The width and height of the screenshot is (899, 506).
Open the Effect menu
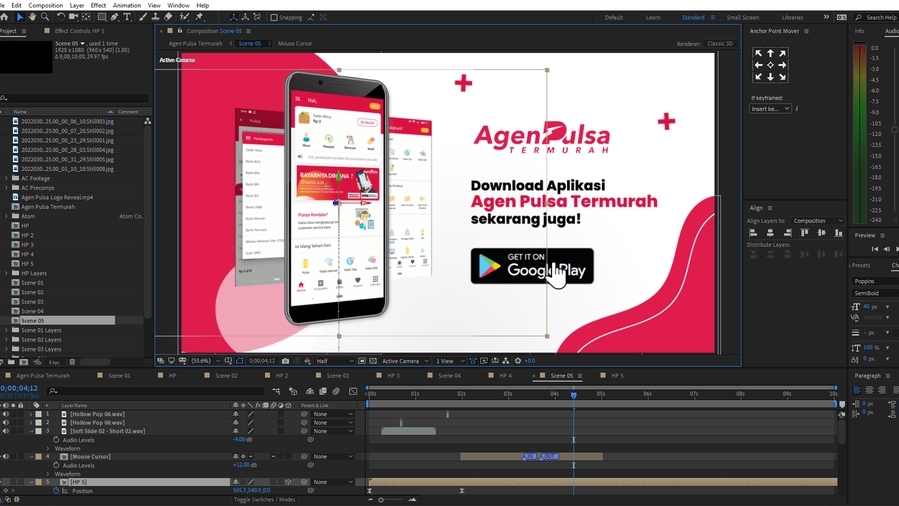(98, 5)
